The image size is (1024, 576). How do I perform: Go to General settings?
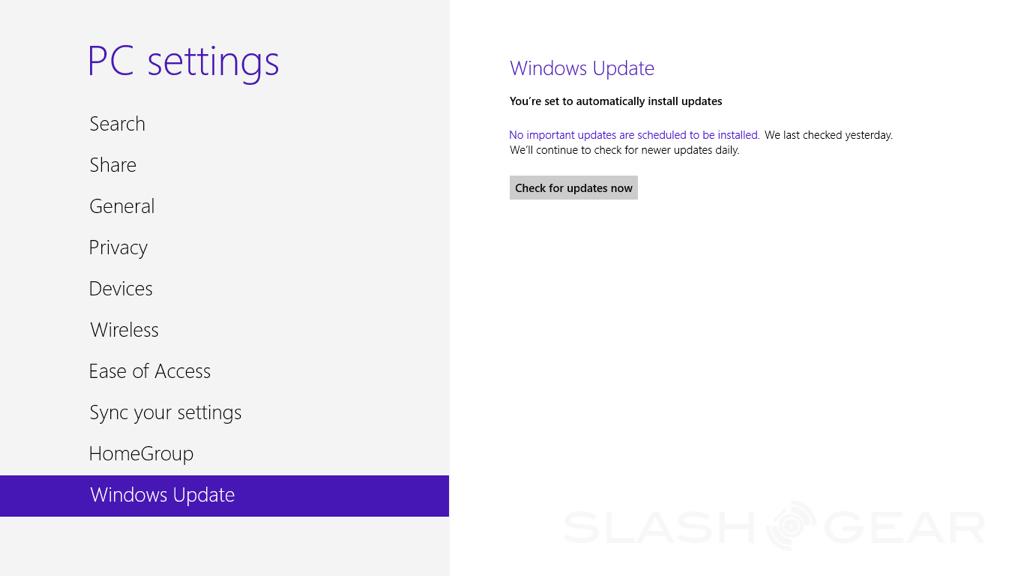pos(121,206)
